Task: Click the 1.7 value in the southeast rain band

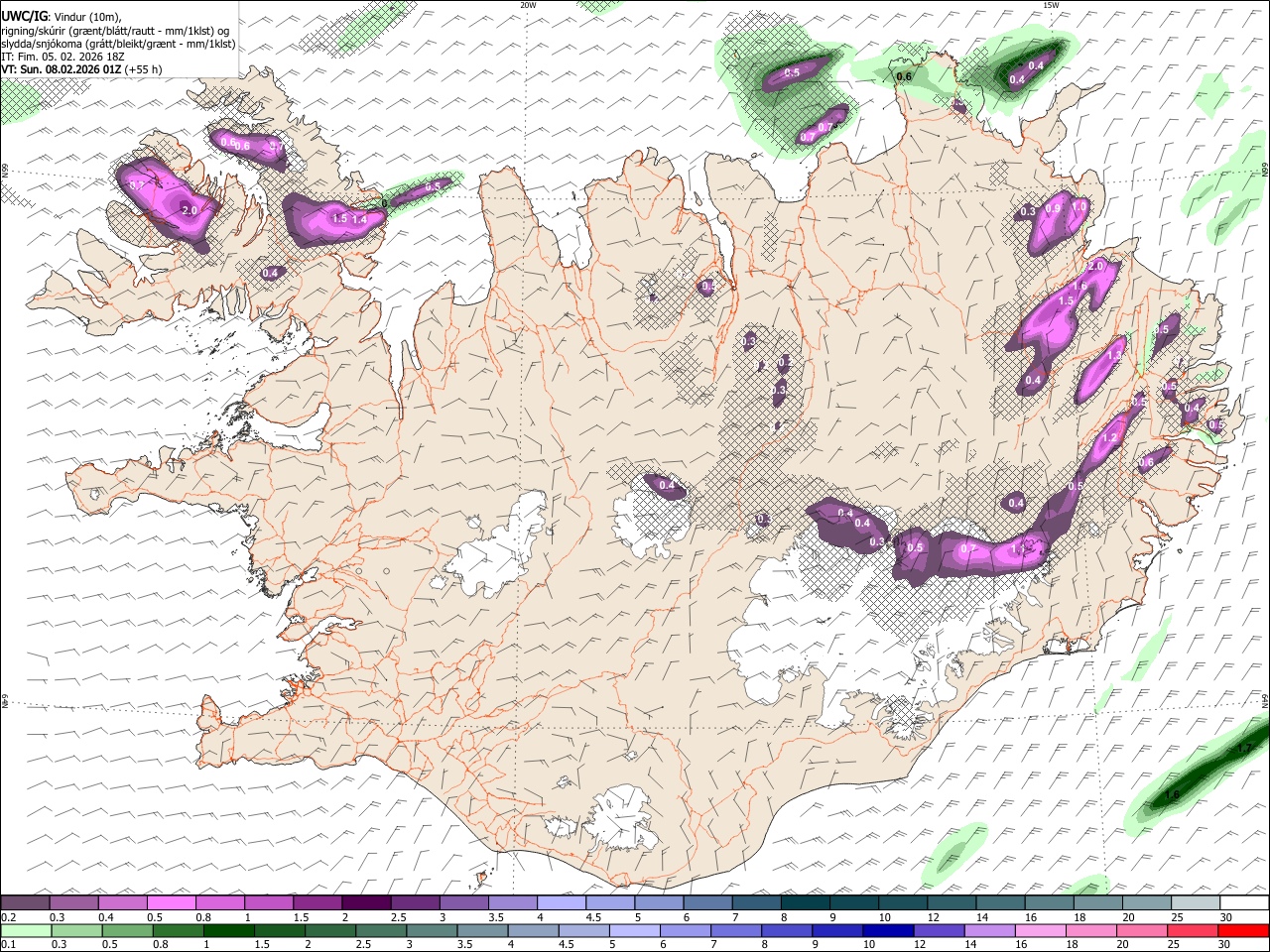Action: point(1246,747)
